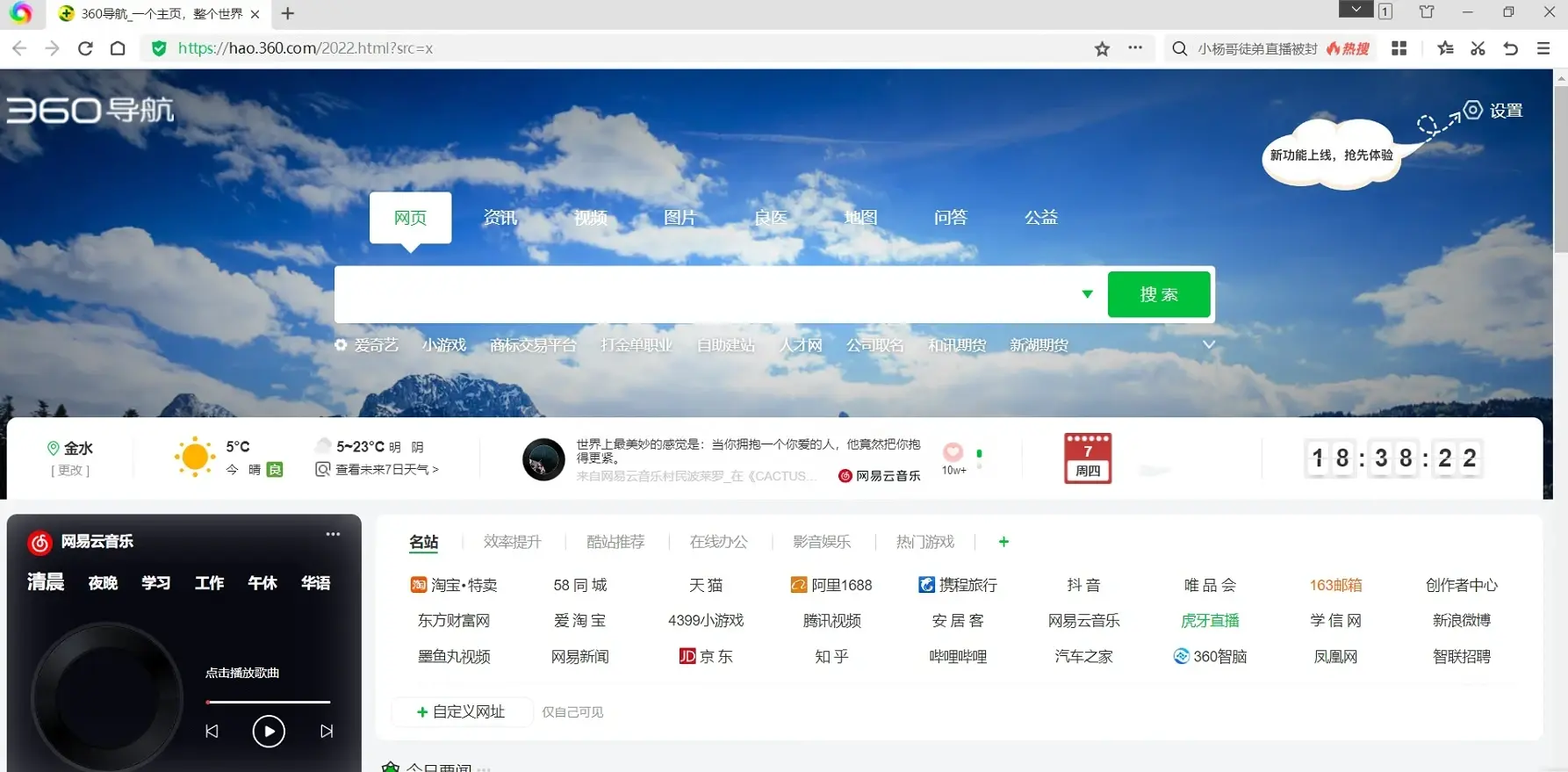Open 360智脑 site link
This screenshot has height=772, width=1568.
[x=1210, y=656]
